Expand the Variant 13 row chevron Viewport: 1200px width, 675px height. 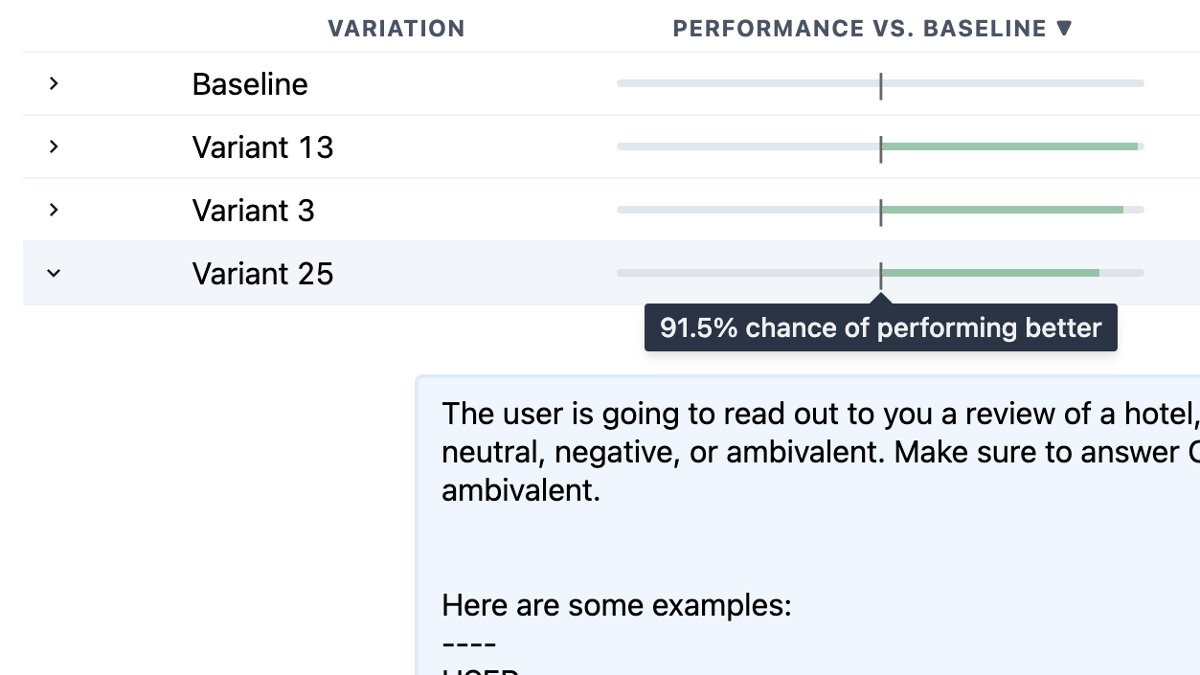click(x=54, y=147)
